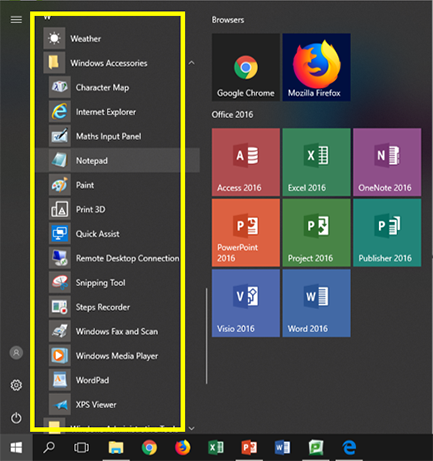Launch Microsoft Edge from the taskbar

(x=349, y=447)
